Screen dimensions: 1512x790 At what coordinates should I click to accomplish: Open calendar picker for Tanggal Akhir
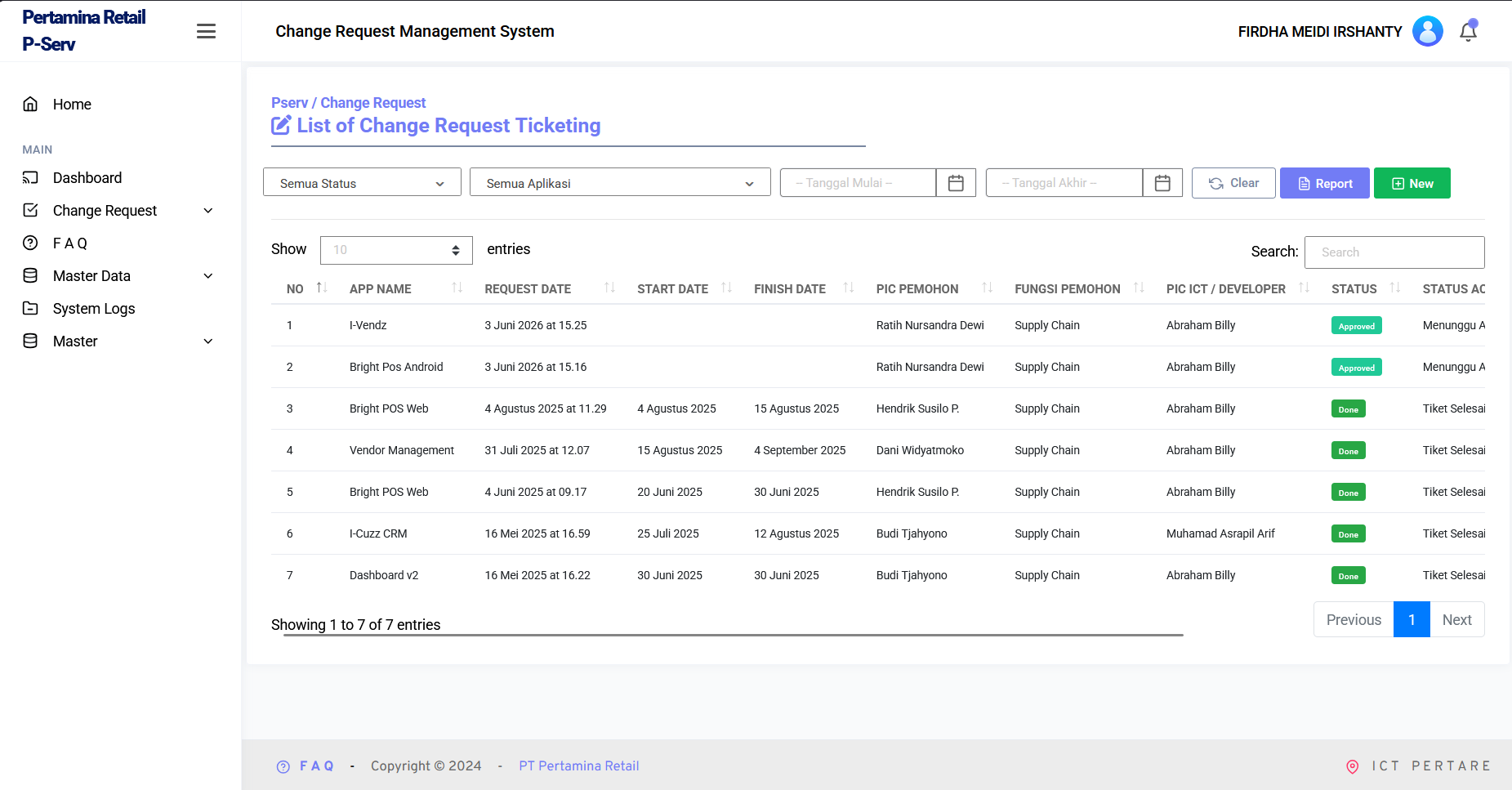coord(1162,183)
